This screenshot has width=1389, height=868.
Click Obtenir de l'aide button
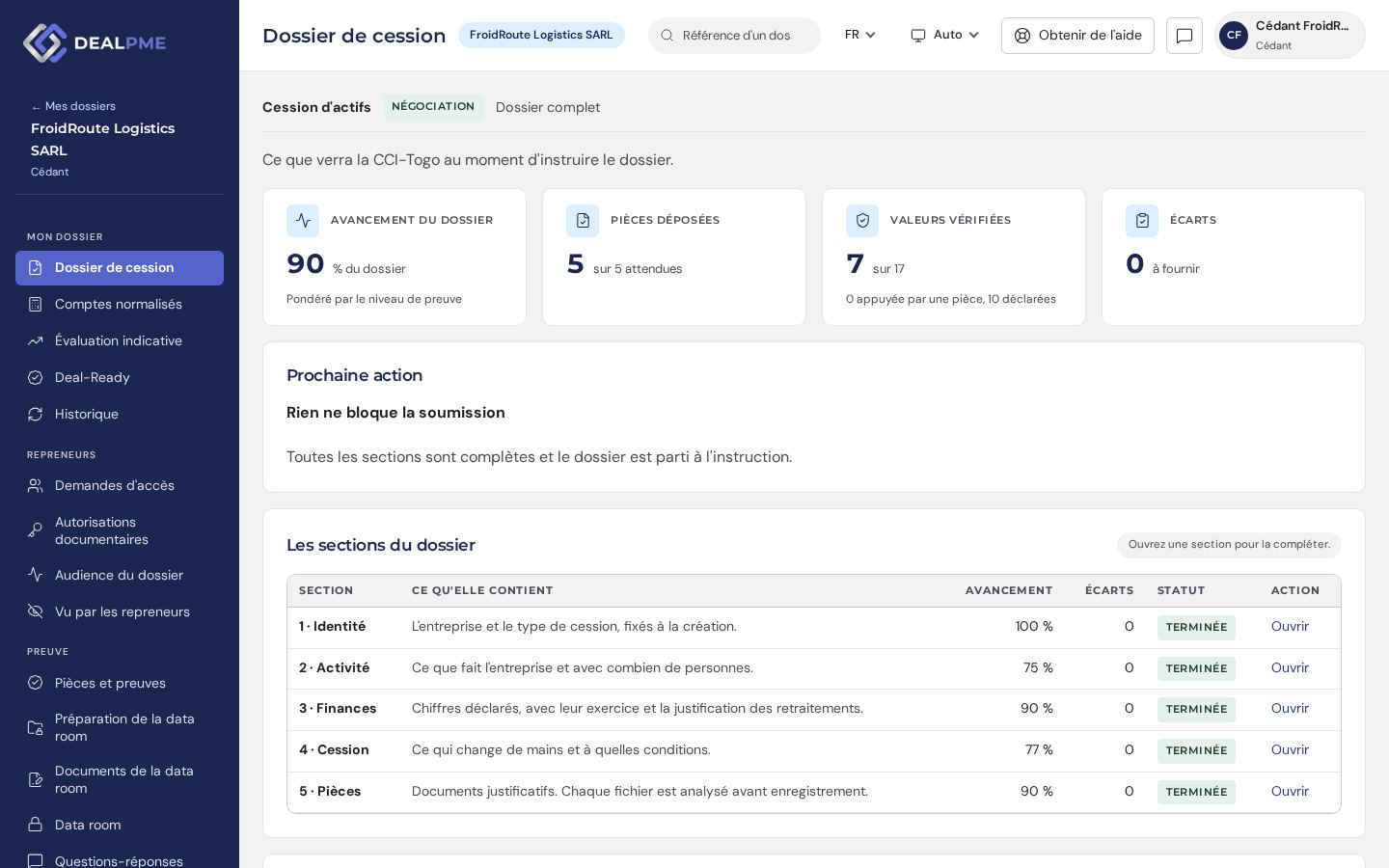click(1077, 36)
